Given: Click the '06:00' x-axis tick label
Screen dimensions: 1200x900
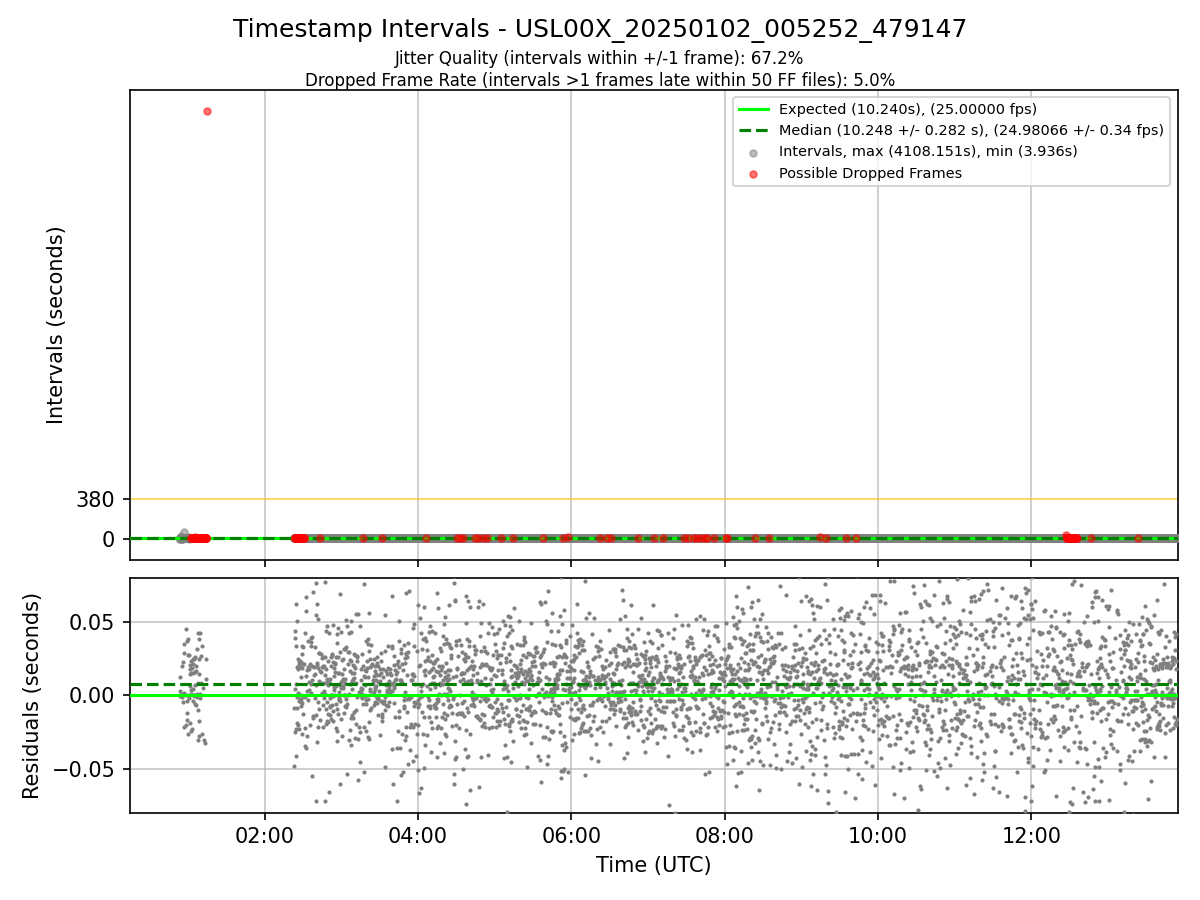Looking at the screenshot, I should (571, 836).
